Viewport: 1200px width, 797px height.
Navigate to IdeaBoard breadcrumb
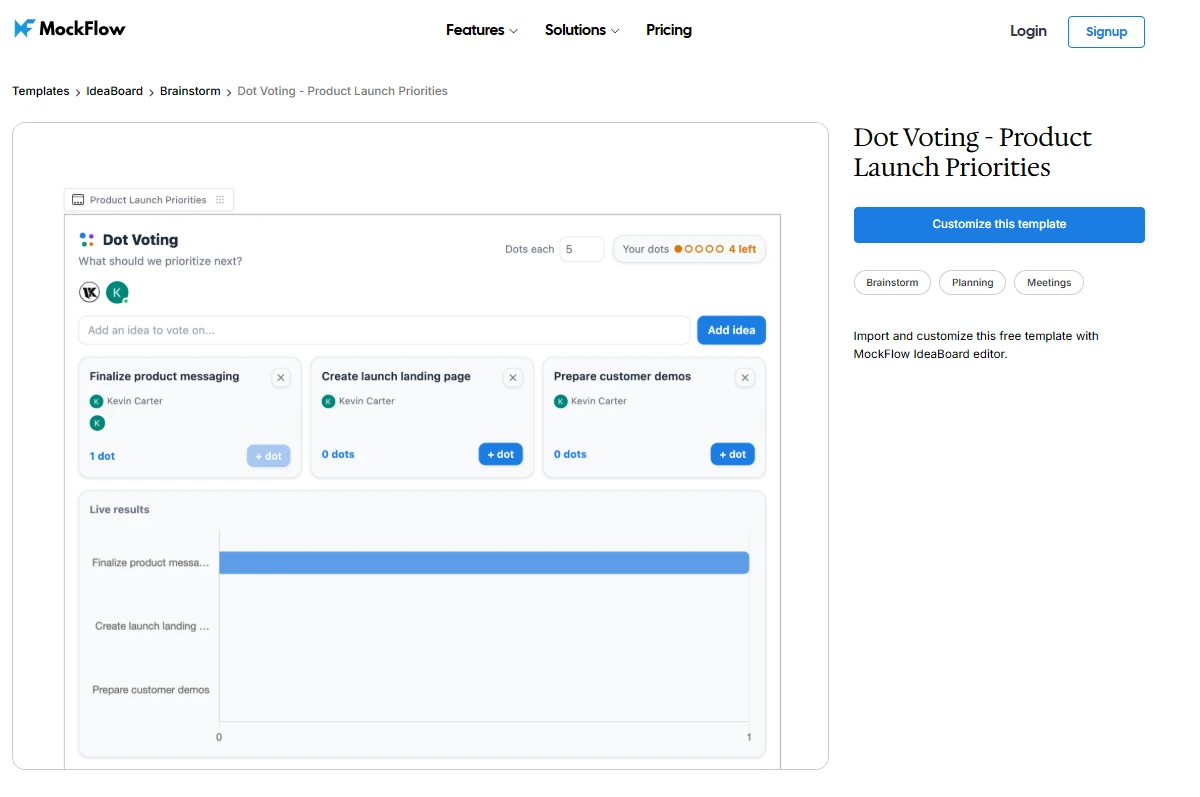(114, 91)
